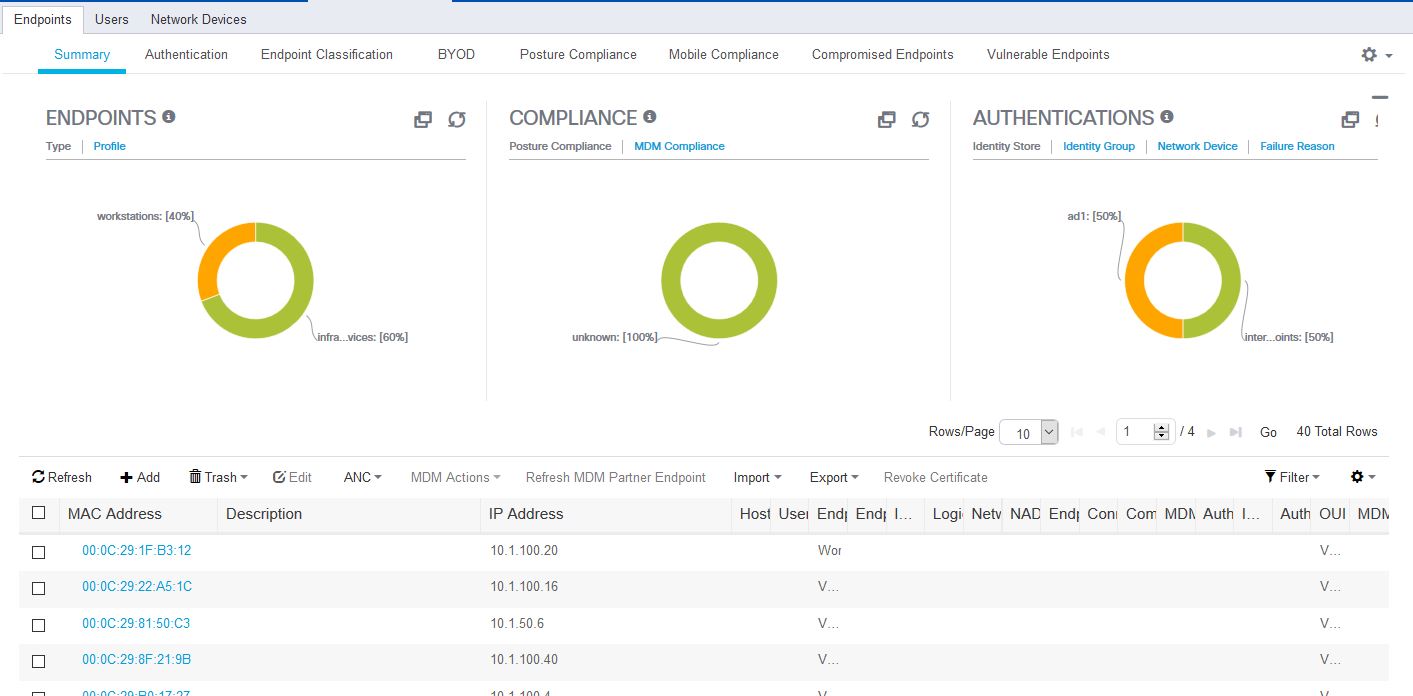Image resolution: width=1413 pixels, height=696 pixels.
Task: Go to previous table page
Action: (x=1101, y=432)
